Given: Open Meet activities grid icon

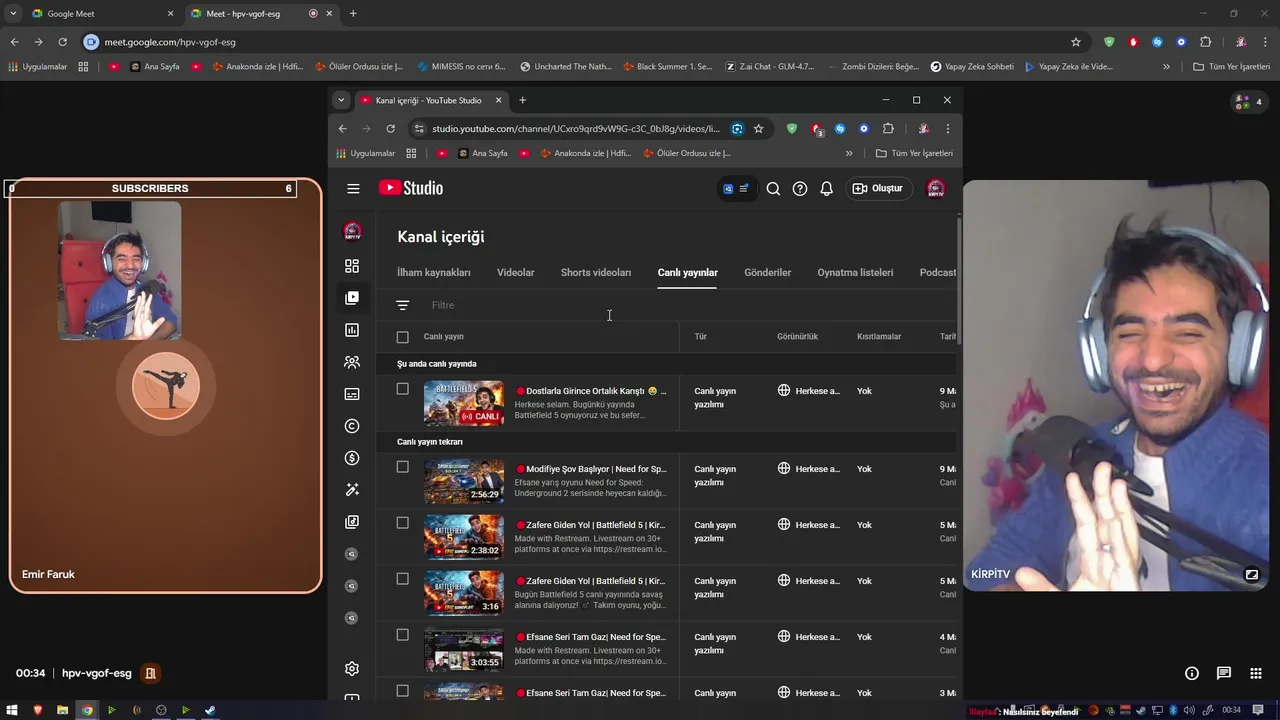Looking at the screenshot, I should (x=1256, y=673).
